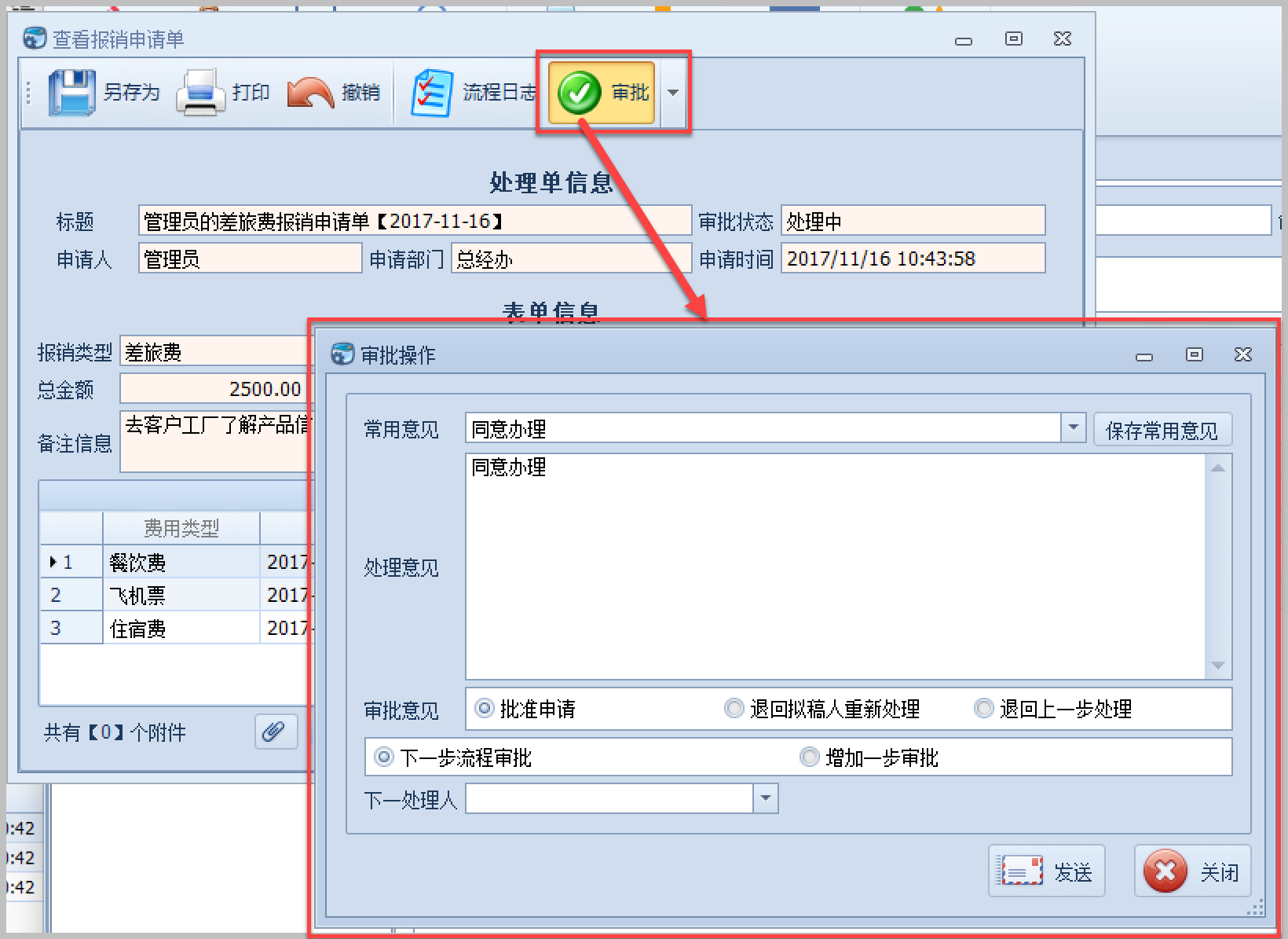This screenshot has width=1288, height=939.
Task: Click the 关闭 button label
Action: [1220, 872]
